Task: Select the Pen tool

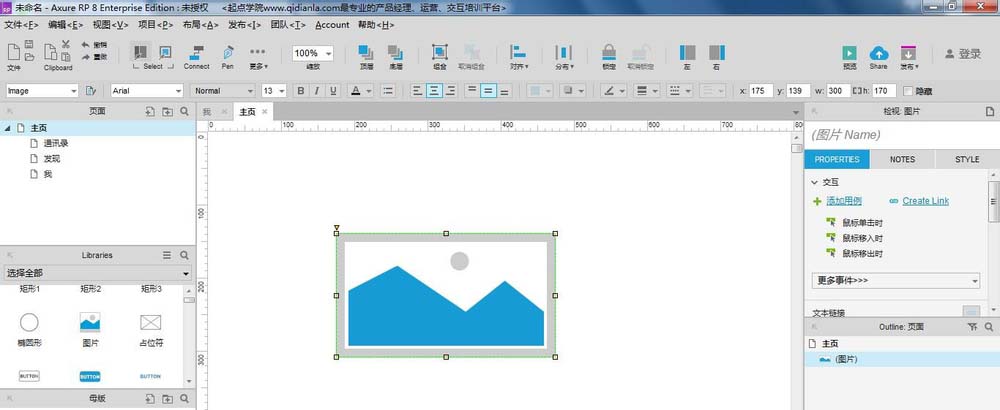Action: pyautogui.click(x=228, y=52)
